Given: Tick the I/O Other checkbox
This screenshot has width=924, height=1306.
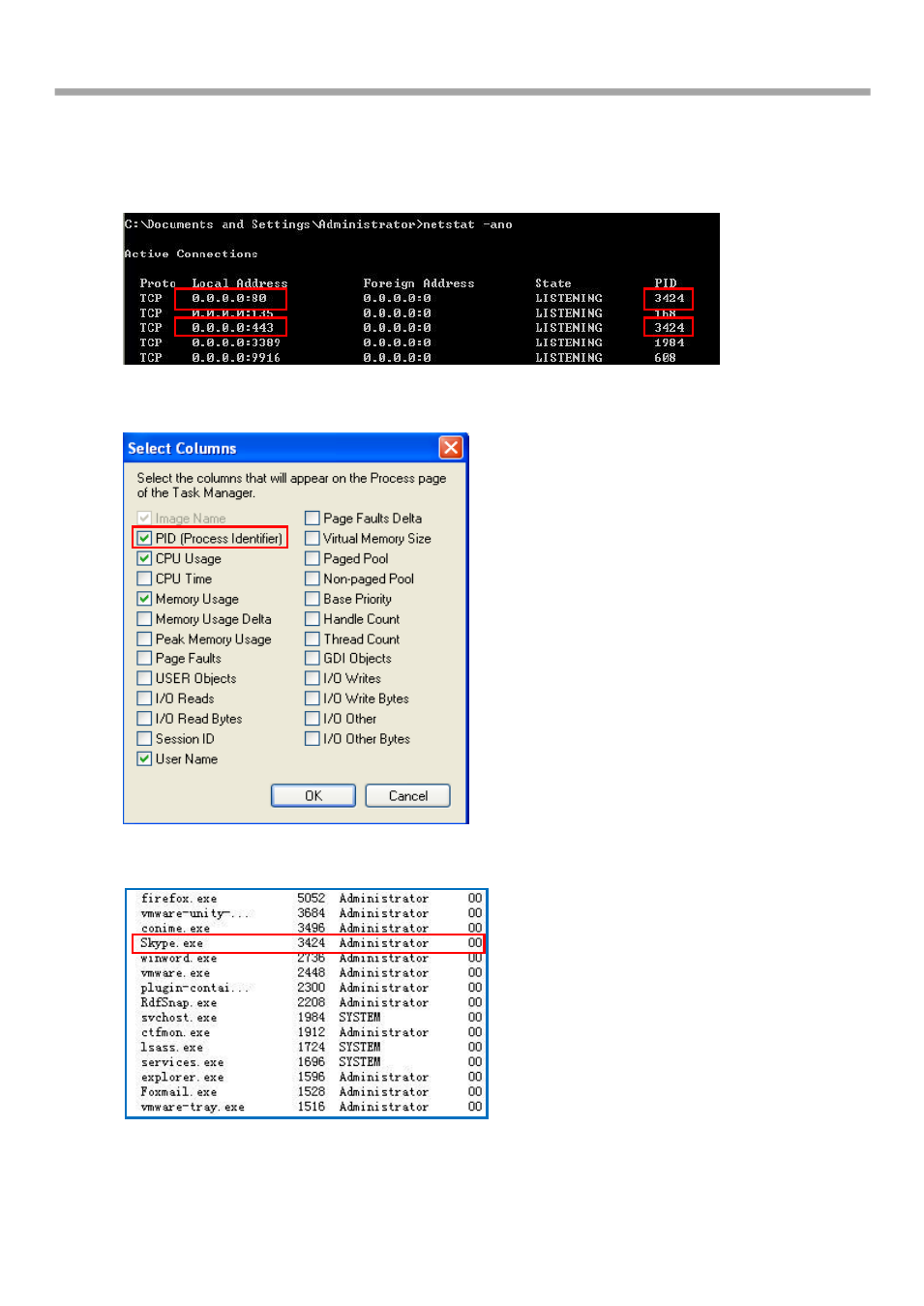Looking at the screenshot, I should [x=313, y=719].
